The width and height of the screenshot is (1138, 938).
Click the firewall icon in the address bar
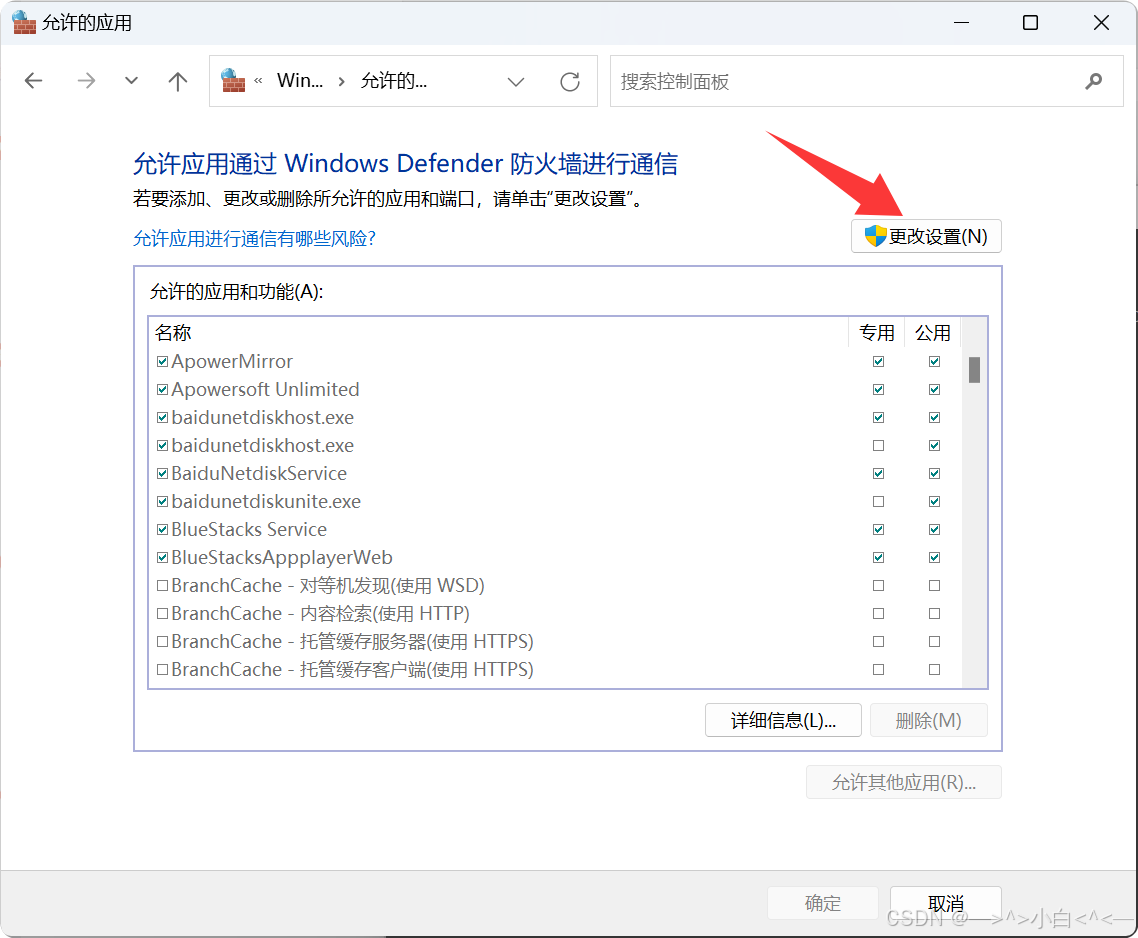[232, 81]
